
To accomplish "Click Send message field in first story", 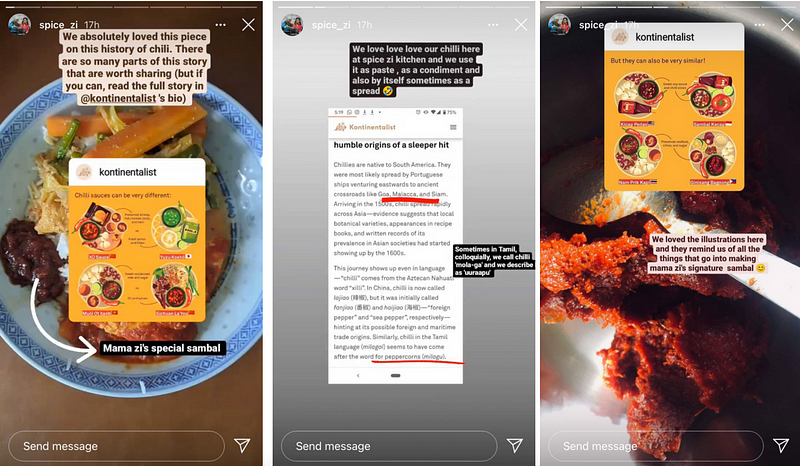I will pos(116,446).
